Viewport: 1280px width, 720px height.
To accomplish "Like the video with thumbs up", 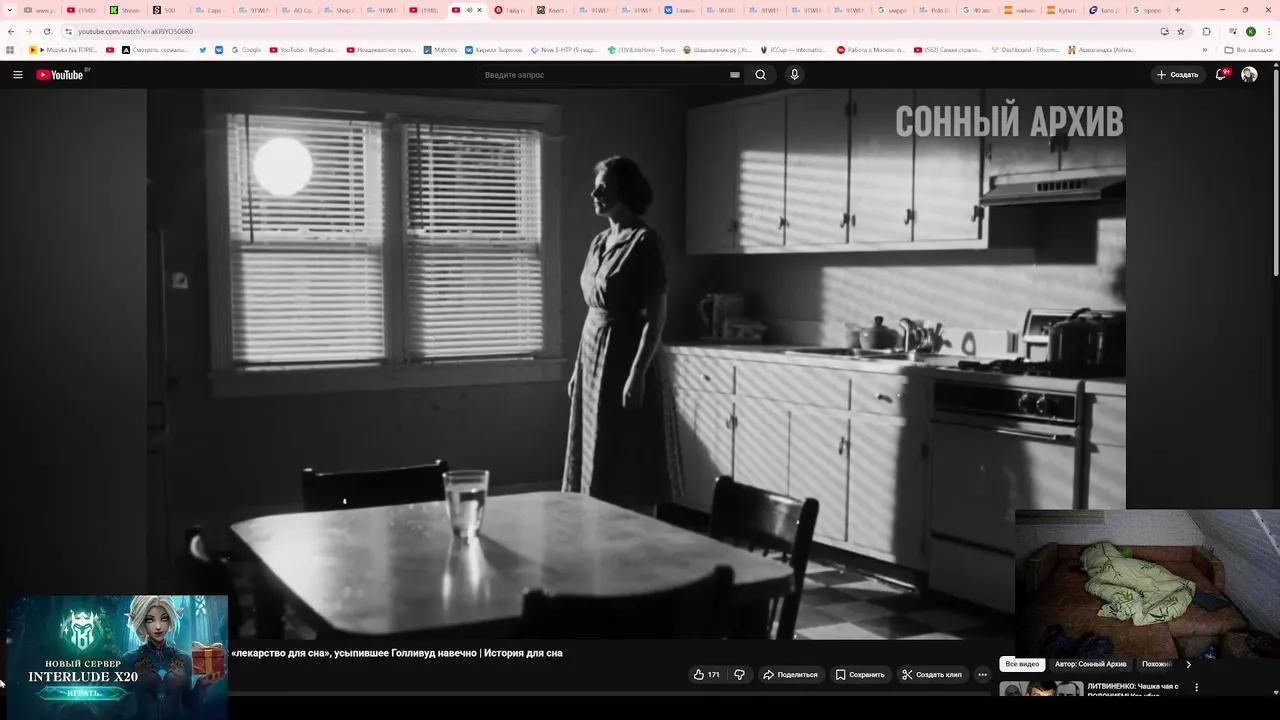I will (x=707, y=675).
